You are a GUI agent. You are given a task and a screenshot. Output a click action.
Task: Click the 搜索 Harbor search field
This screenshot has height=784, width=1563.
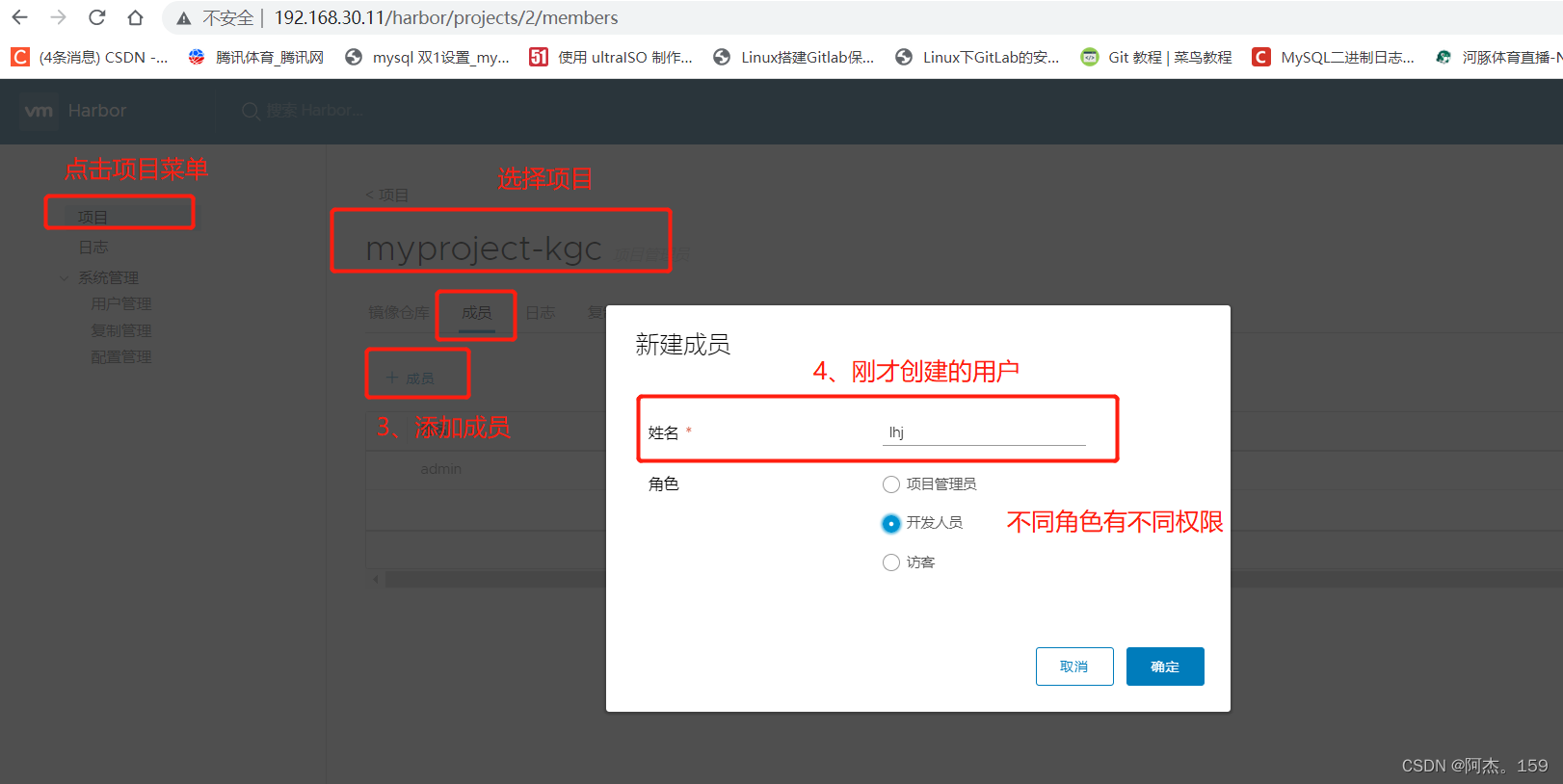[314, 111]
